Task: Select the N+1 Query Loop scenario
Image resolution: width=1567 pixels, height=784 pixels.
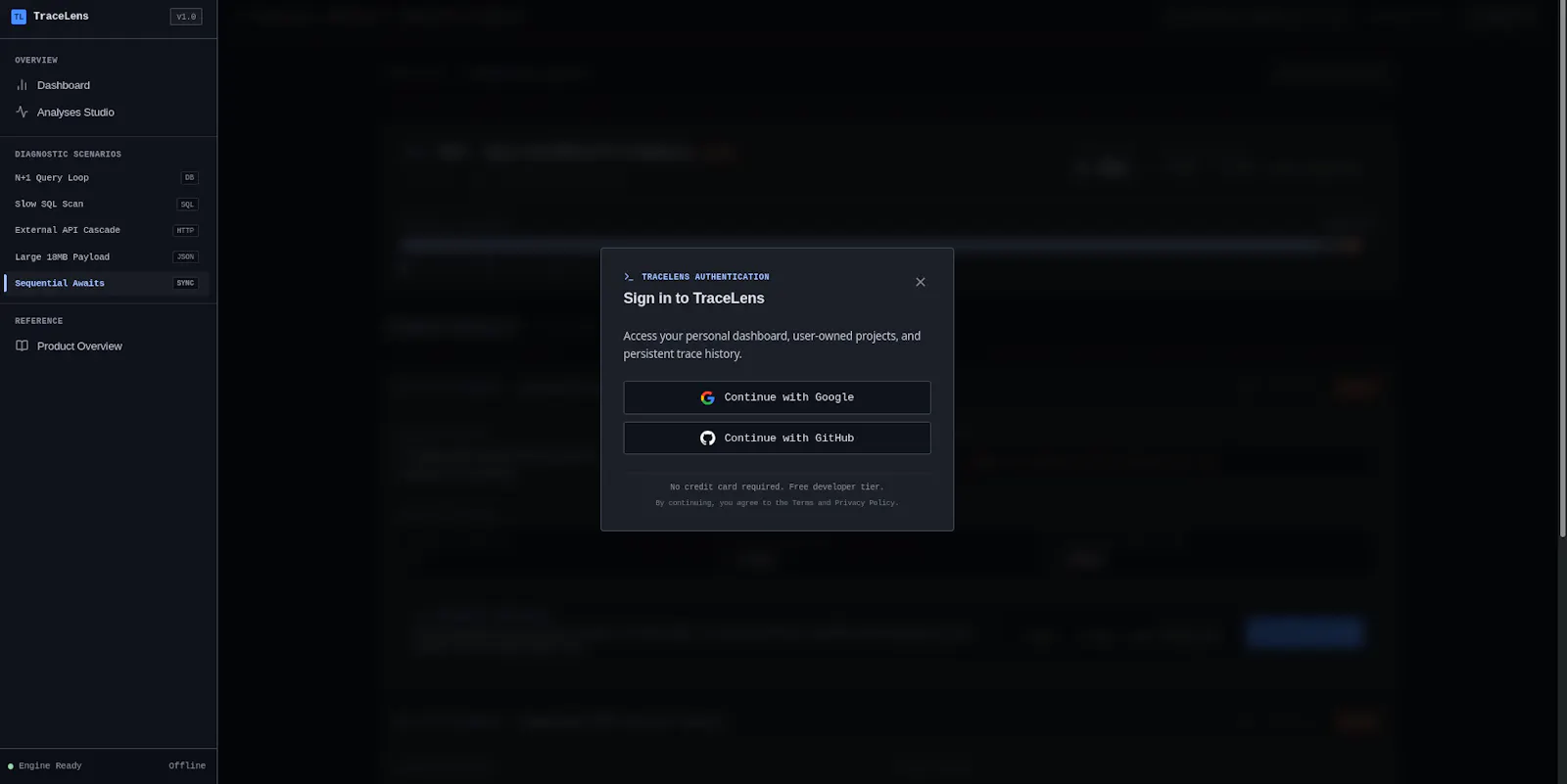Action: click(x=108, y=178)
